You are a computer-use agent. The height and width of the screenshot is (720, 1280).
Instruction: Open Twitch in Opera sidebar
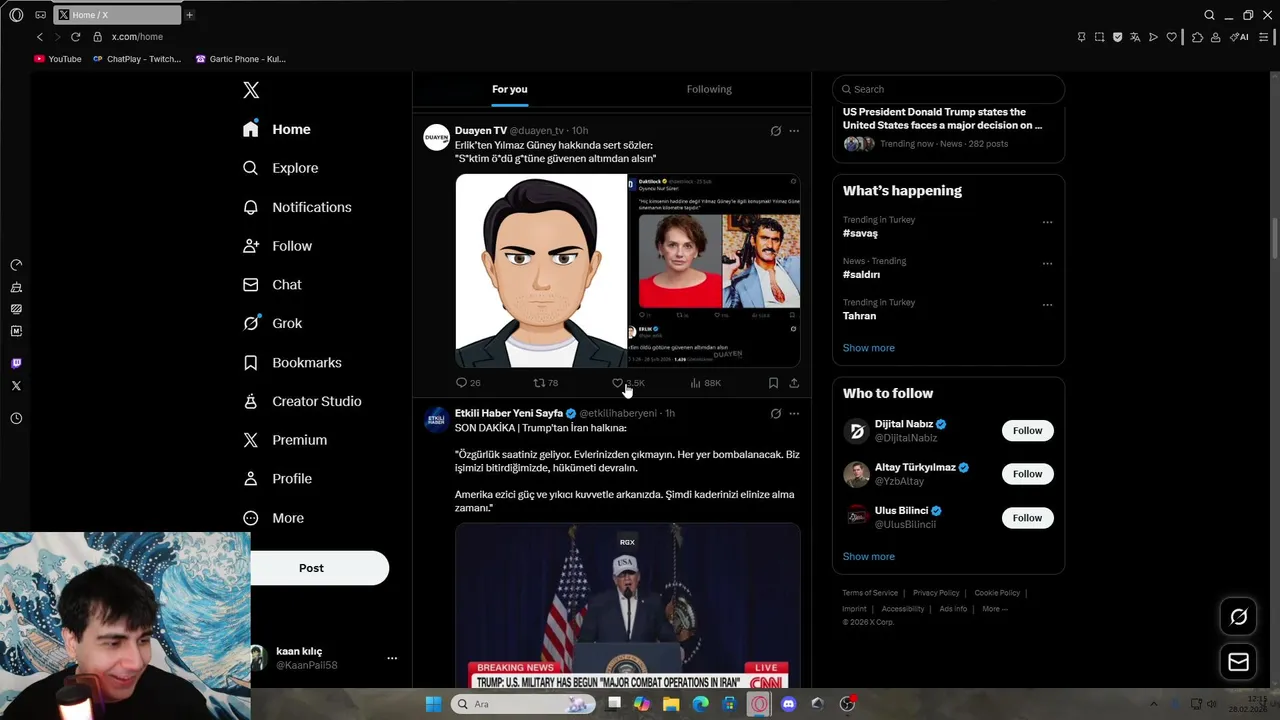16,363
